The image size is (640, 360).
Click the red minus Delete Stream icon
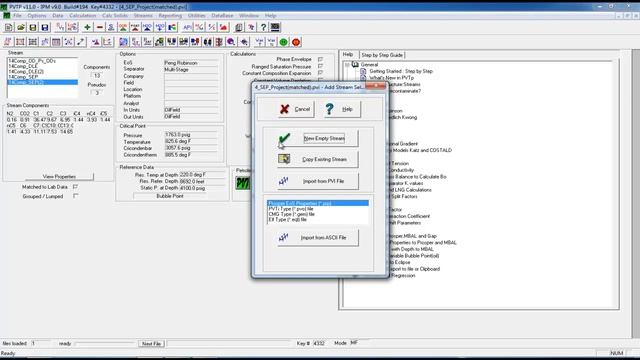click(99, 27)
